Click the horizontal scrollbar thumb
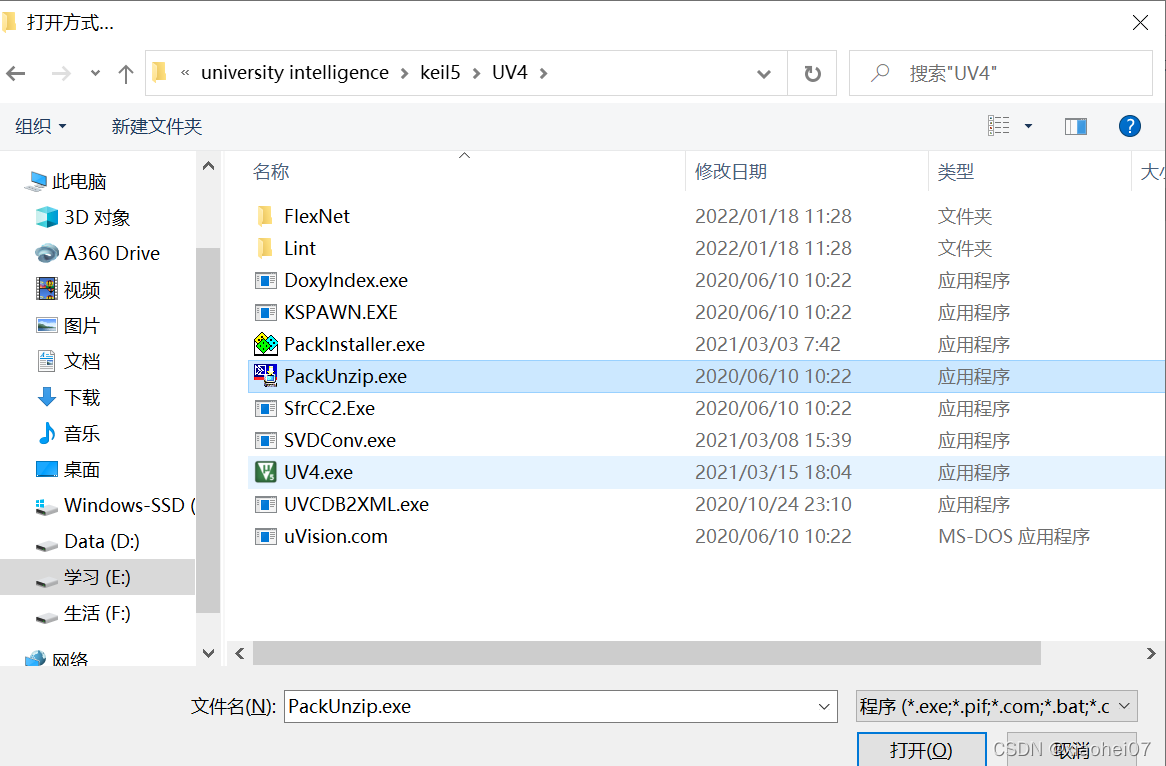This screenshot has height=766, width=1166. click(x=646, y=654)
